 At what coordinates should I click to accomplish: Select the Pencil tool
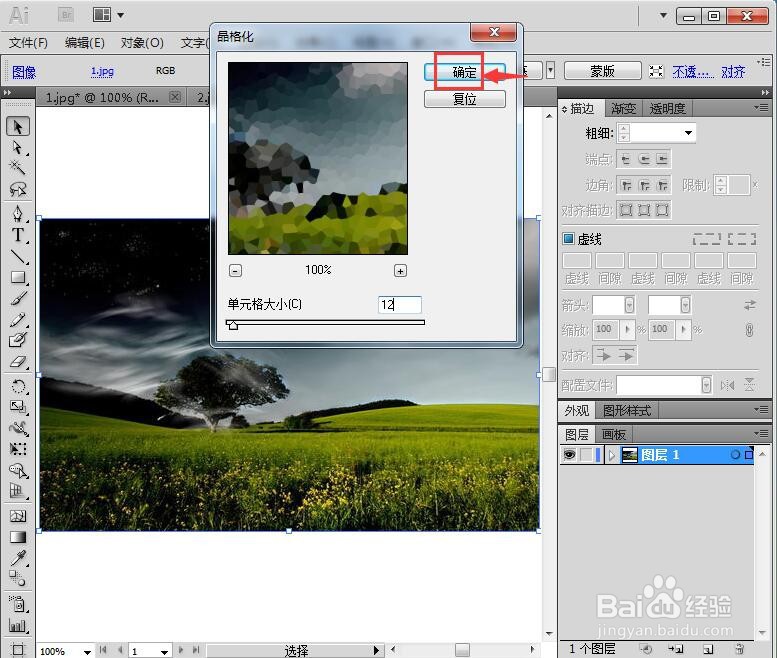click(18, 320)
